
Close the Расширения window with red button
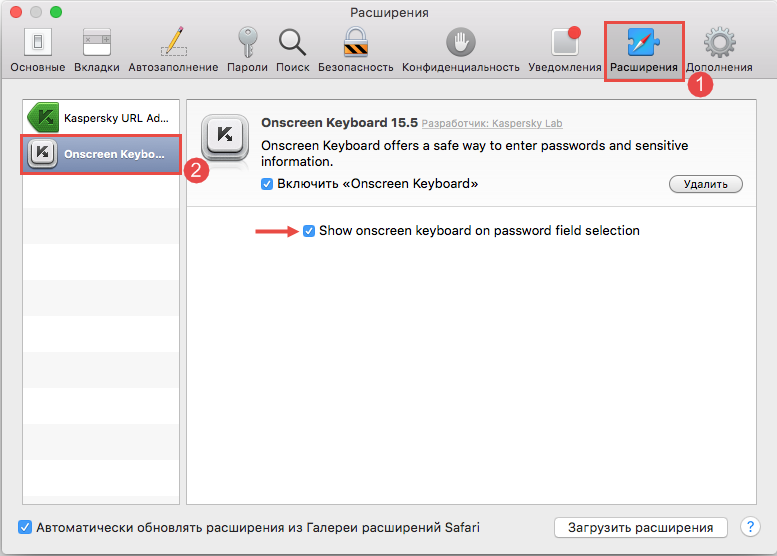point(16,12)
